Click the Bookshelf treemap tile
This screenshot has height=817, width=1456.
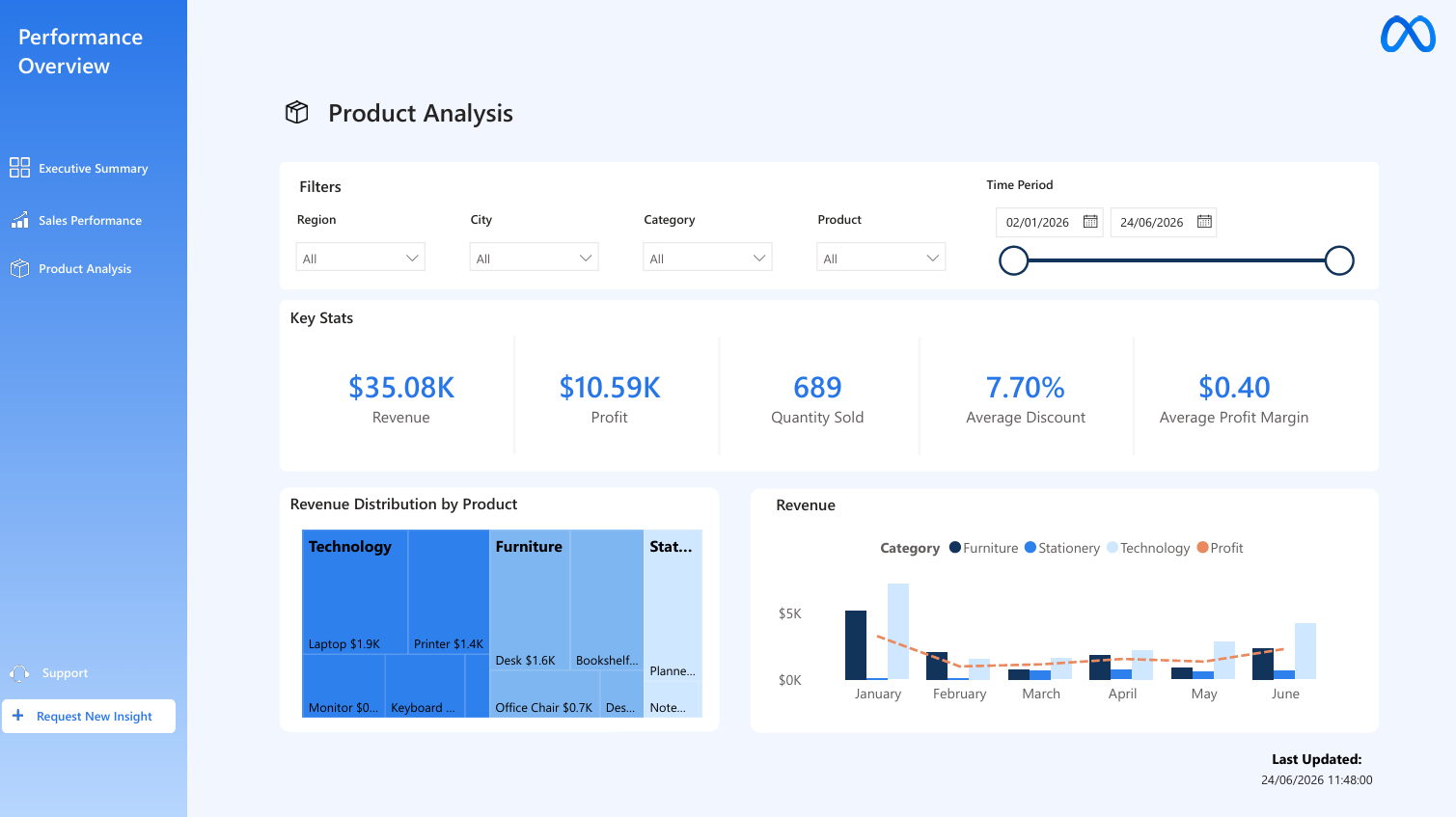(607, 599)
